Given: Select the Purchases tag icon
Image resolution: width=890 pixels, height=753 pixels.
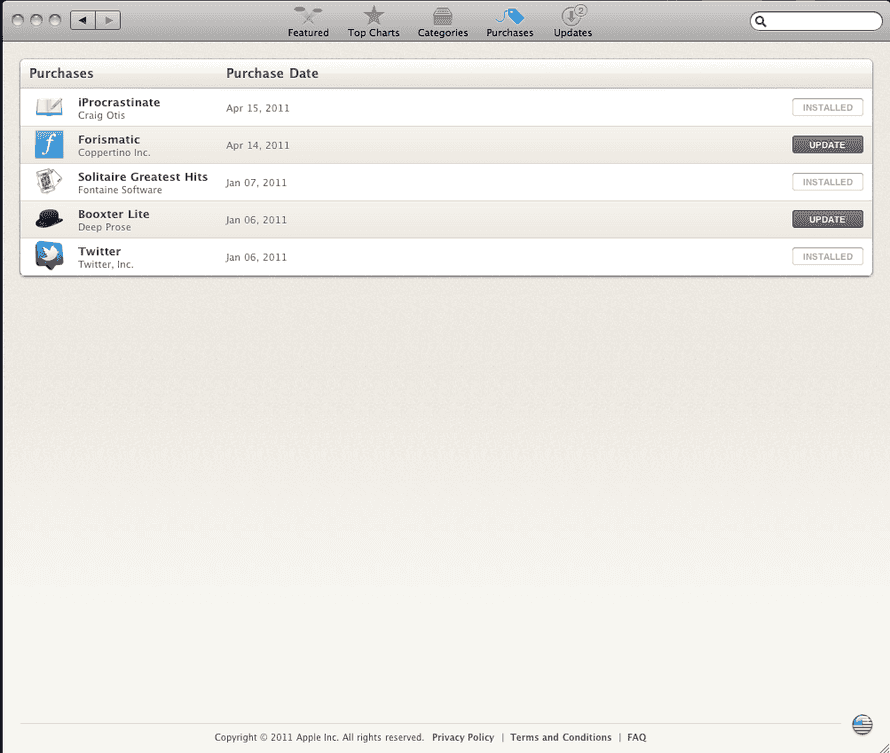Looking at the screenshot, I should tap(510, 16).
